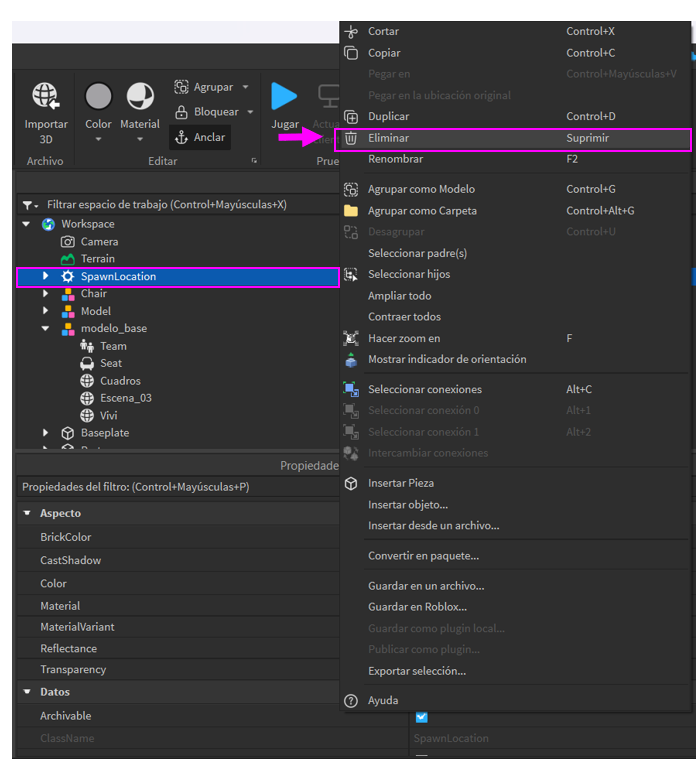Expand the Baseplate tree node
698x767 pixels.
coord(45,433)
